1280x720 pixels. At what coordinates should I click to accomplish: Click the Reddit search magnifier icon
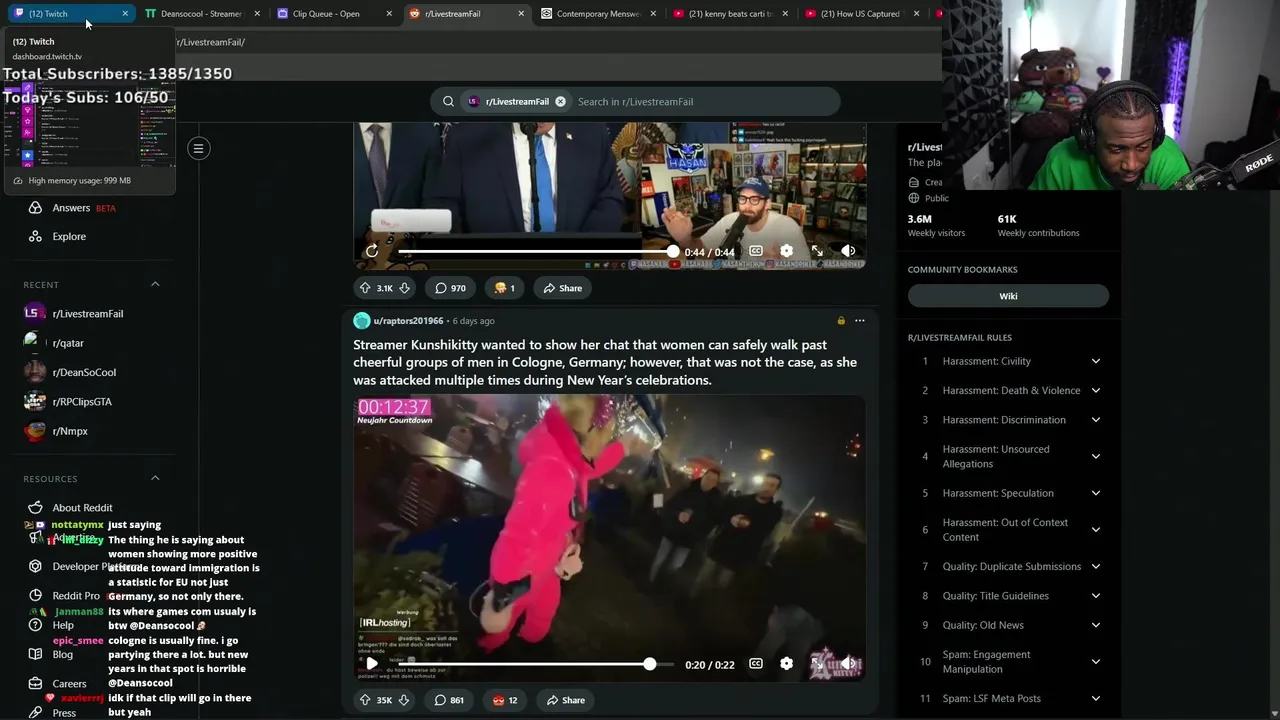click(x=448, y=101)
